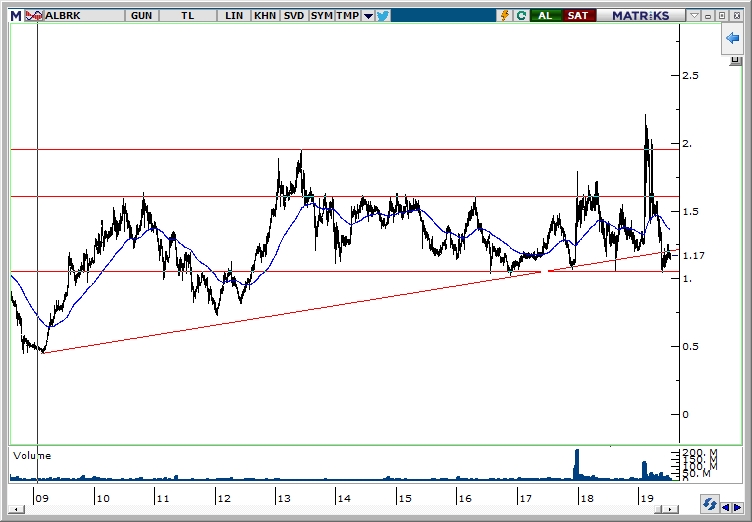The width and height of the screenshot is (752, 522).
Task: Click the scrollbar right arrow
Action: 670,509
